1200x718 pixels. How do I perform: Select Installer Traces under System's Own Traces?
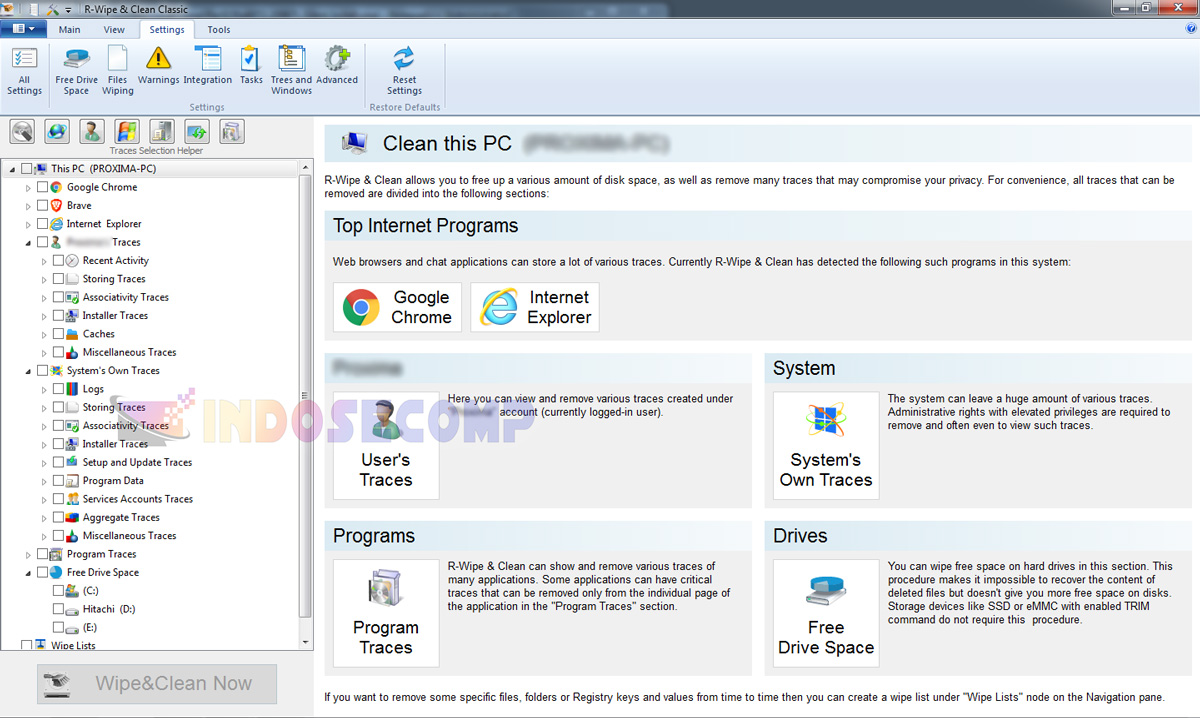pyautogui.click(x=115, y=444)
